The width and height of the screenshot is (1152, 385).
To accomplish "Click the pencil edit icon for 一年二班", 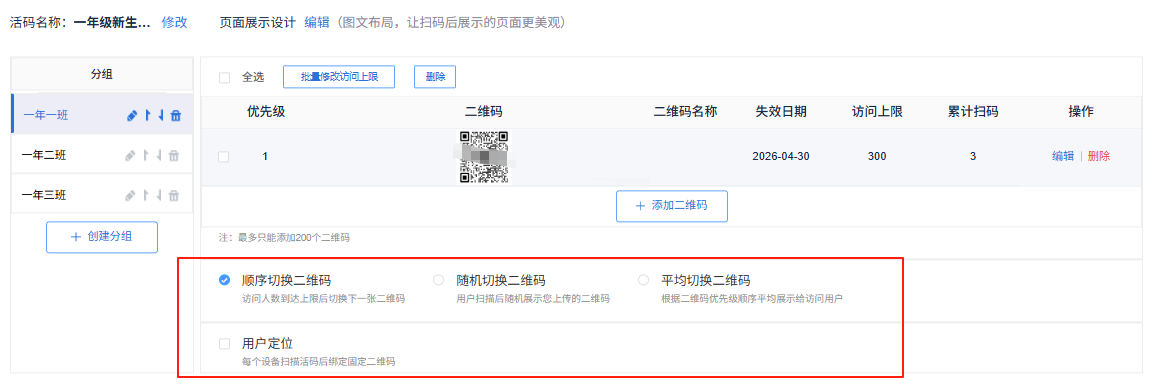I will (130, 155).
